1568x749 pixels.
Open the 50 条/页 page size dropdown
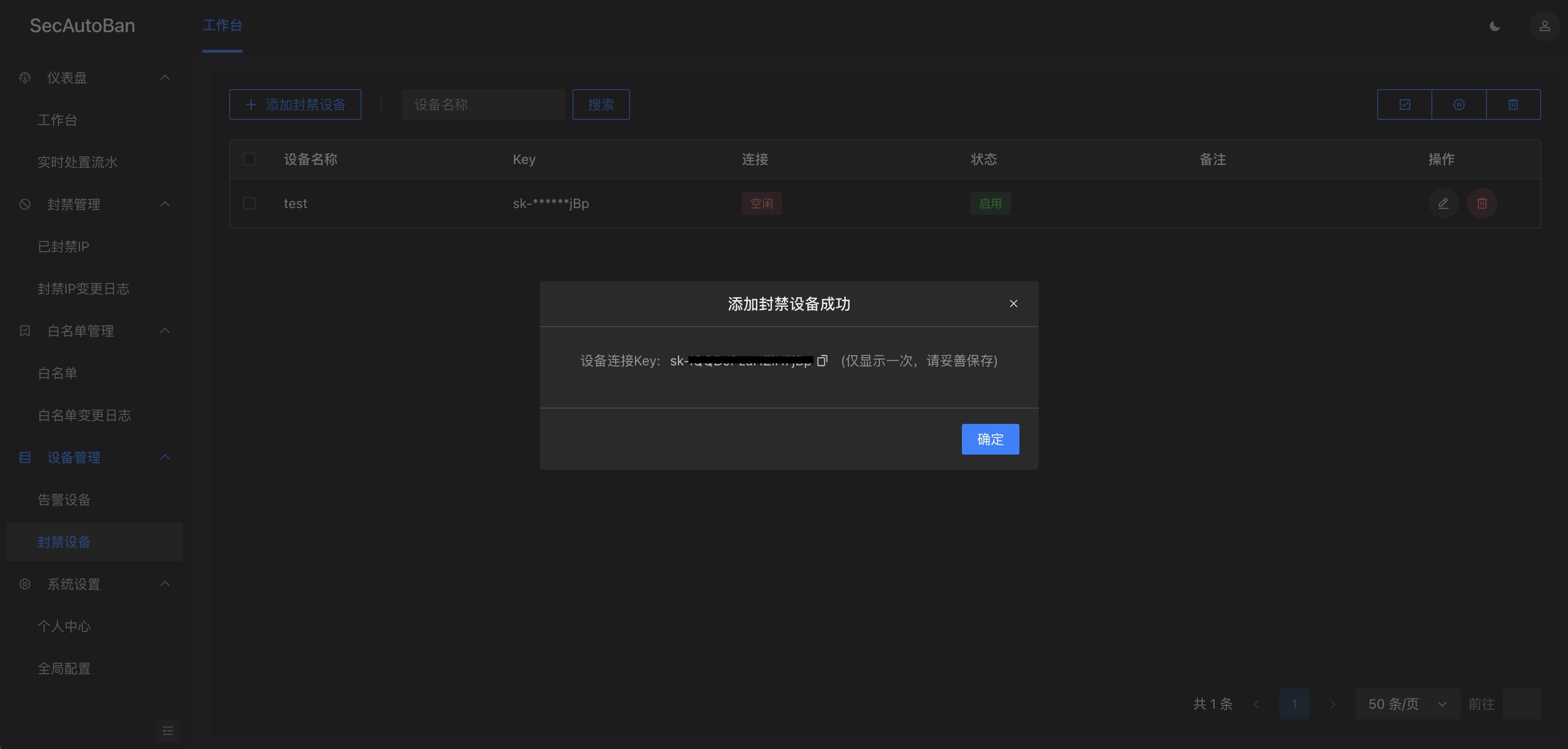coord(1407,704)
